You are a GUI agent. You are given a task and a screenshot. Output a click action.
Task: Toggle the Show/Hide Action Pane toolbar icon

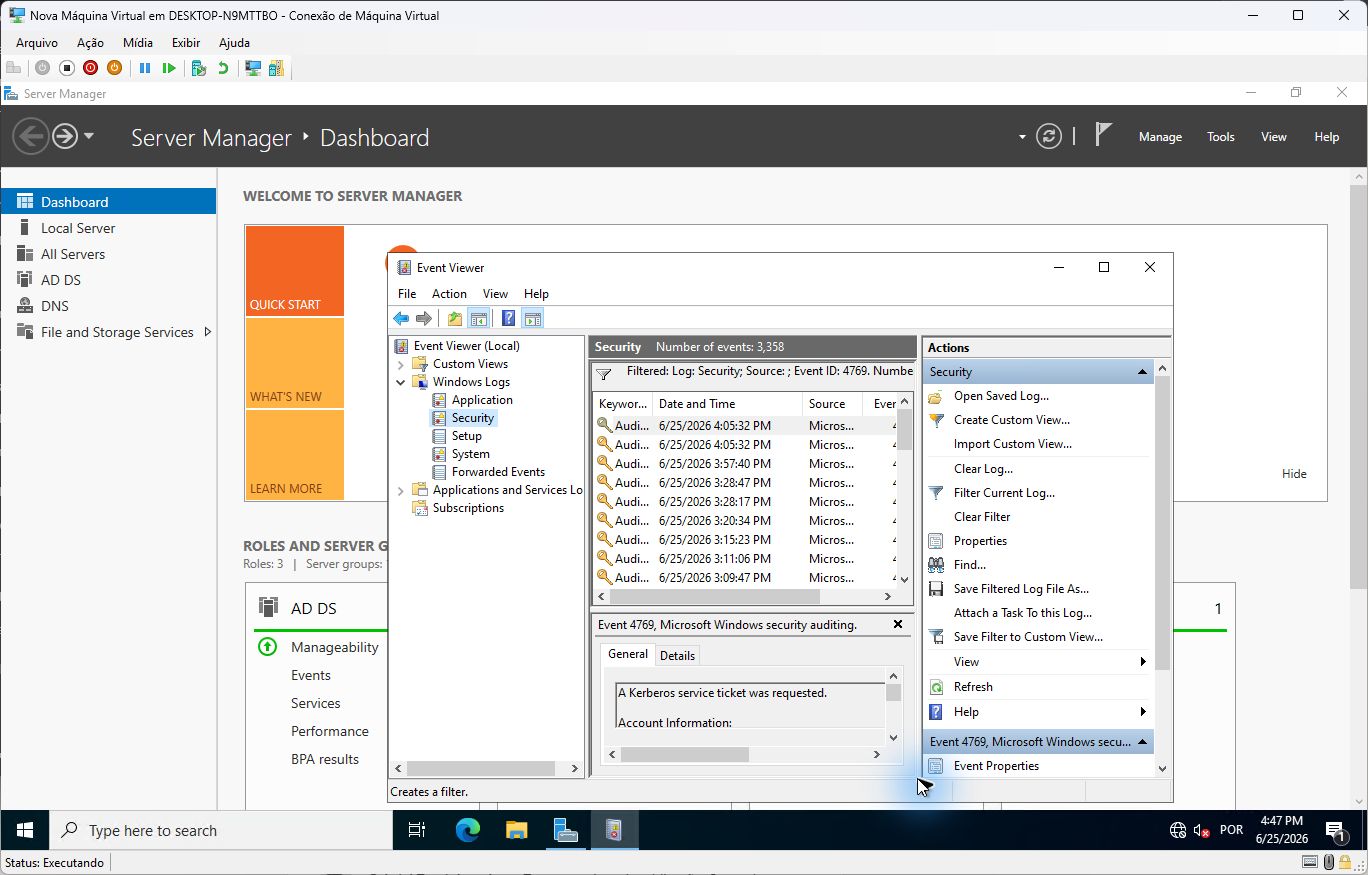[x=532, y=319]
